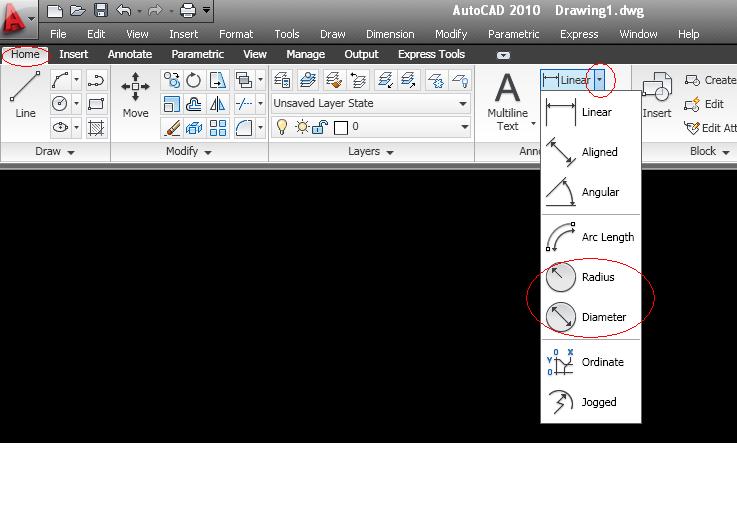This screenshot has width=737, height=505.
Task: Choose Jogged dimension option
Action: pos(591,402)
